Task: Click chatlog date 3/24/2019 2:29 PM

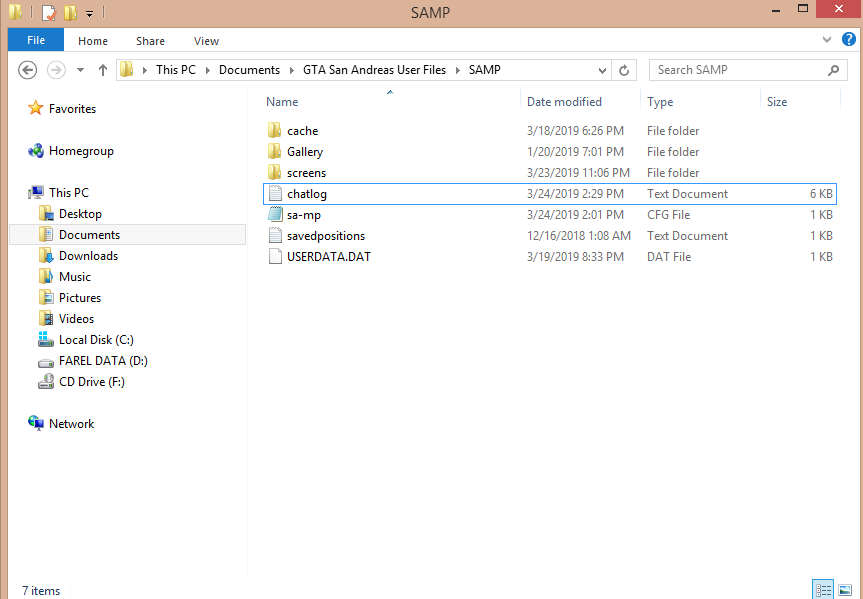Action: pyautogui.click(x=575, y=194)
